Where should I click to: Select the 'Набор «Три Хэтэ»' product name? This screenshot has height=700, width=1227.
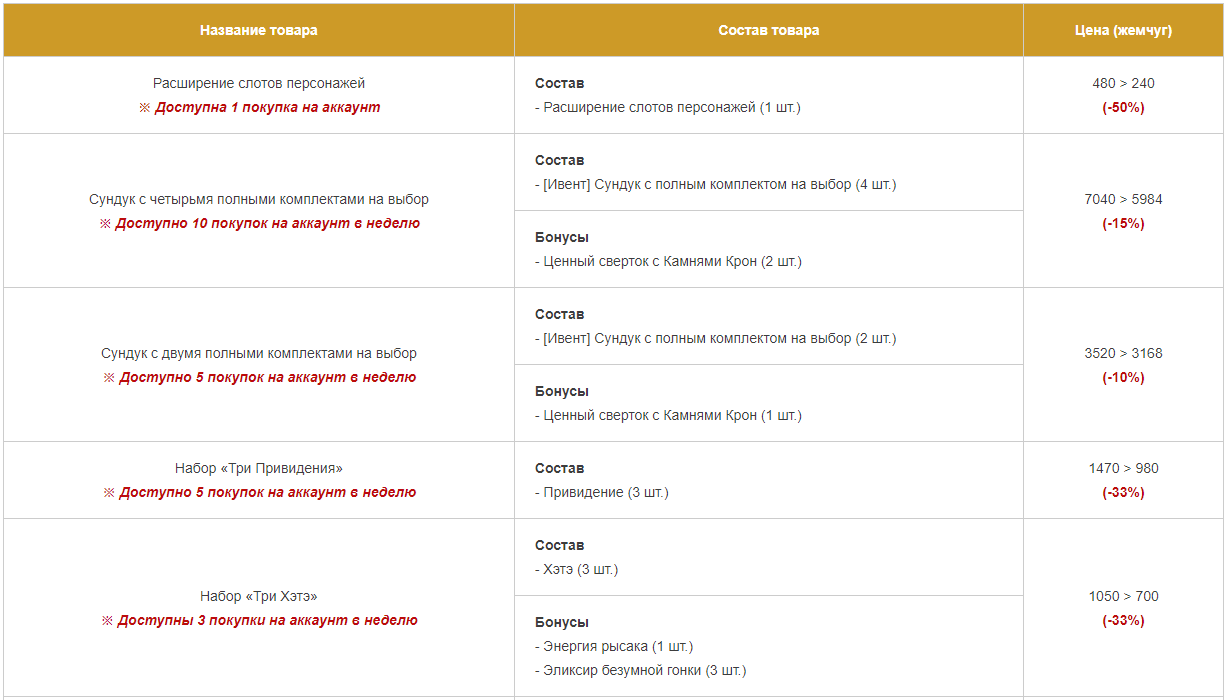[259, 596]
